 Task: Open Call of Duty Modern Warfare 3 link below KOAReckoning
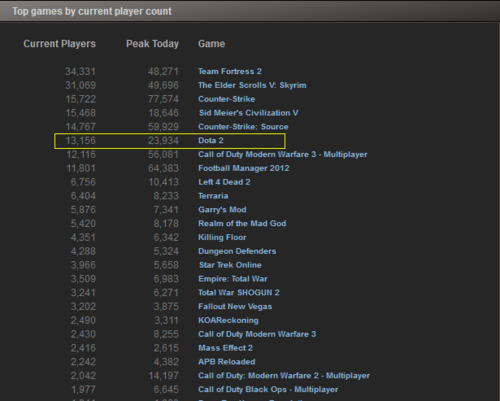click(257, 334)
